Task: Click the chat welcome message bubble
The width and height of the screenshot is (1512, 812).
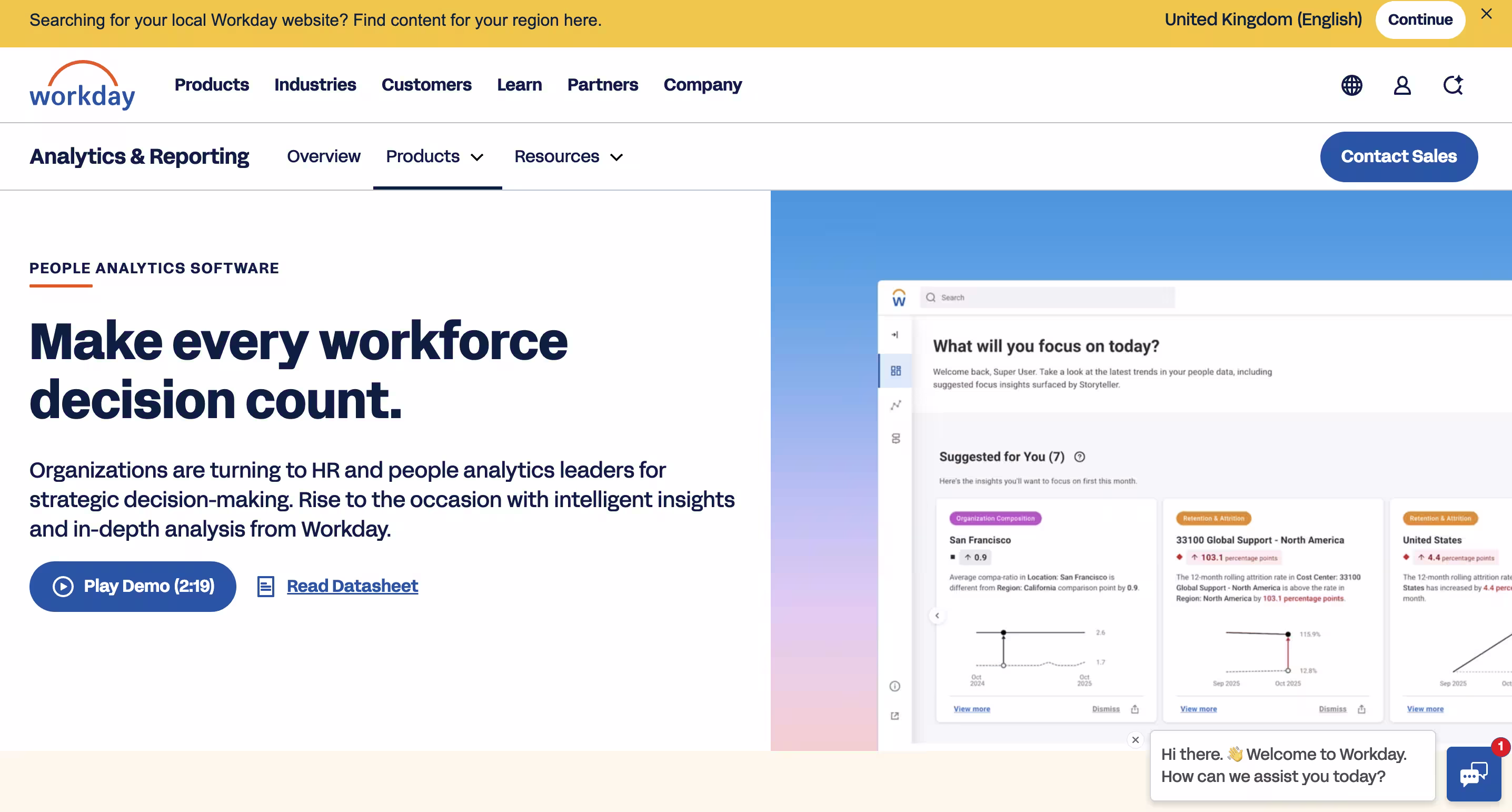Action: coord(1292,765)
